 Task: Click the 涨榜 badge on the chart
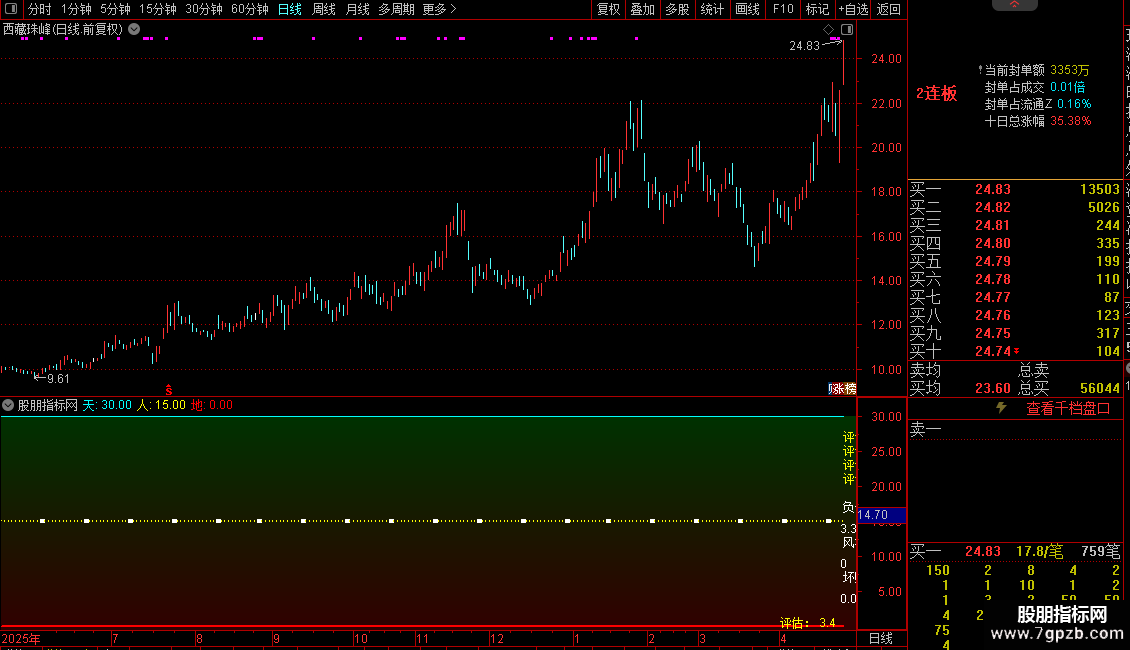point(842,388)
